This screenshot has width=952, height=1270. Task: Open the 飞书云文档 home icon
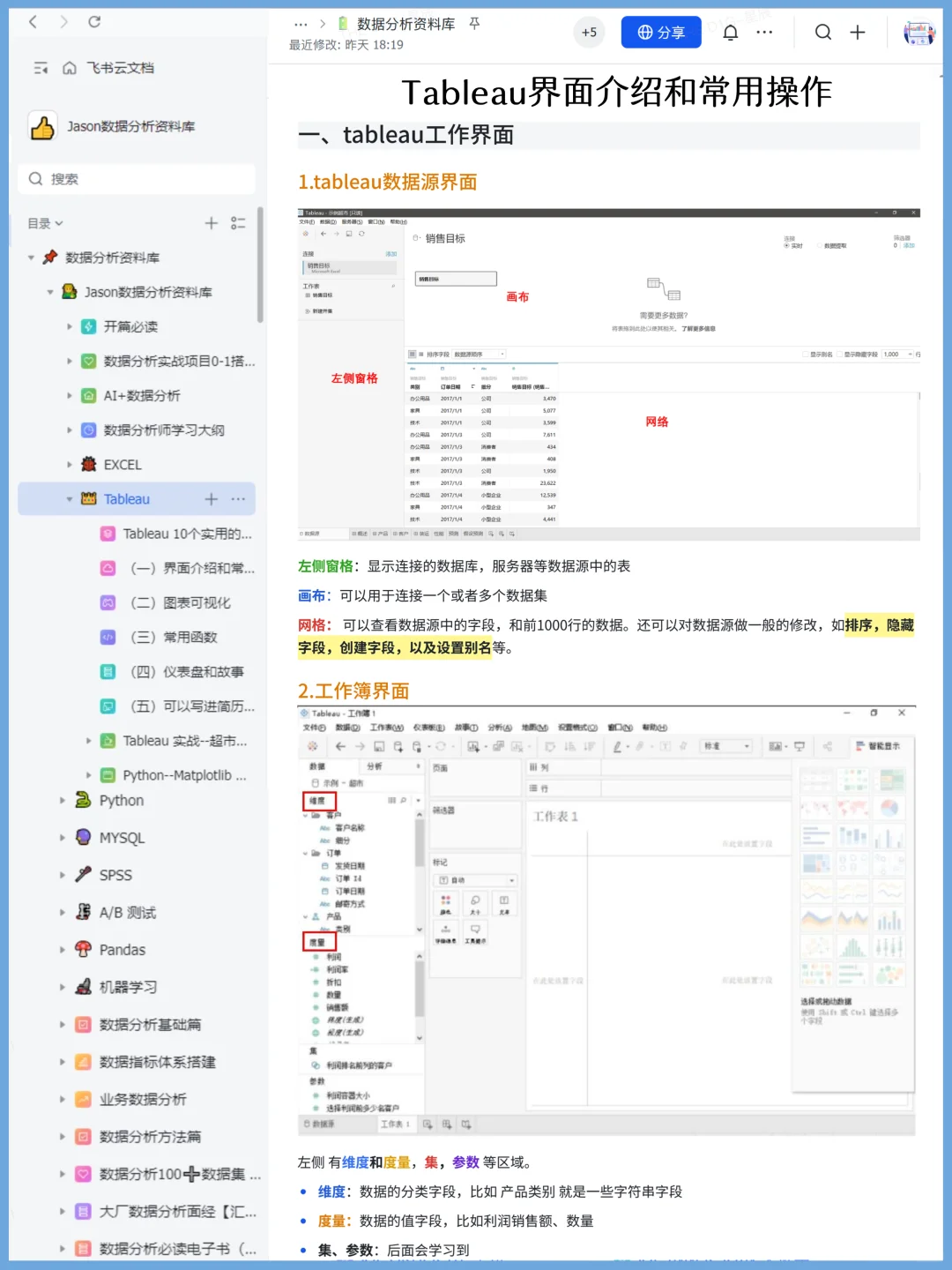pyautogui.click(x=70, y=68)
